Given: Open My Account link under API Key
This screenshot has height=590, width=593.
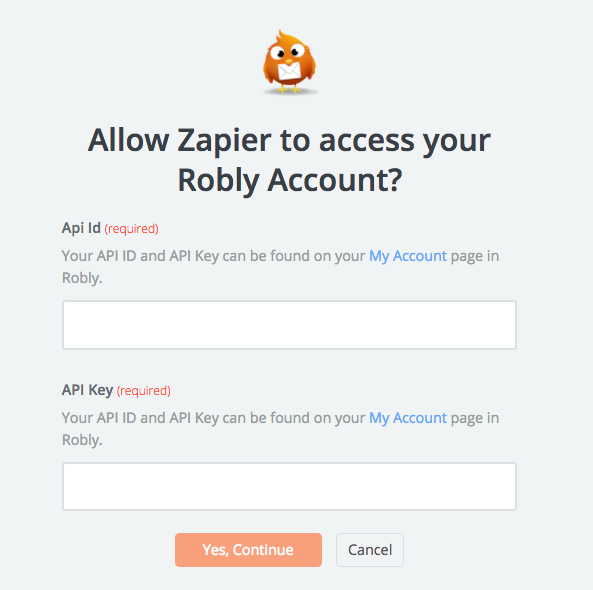Looking at the screenshot, I should pos(408,418).
